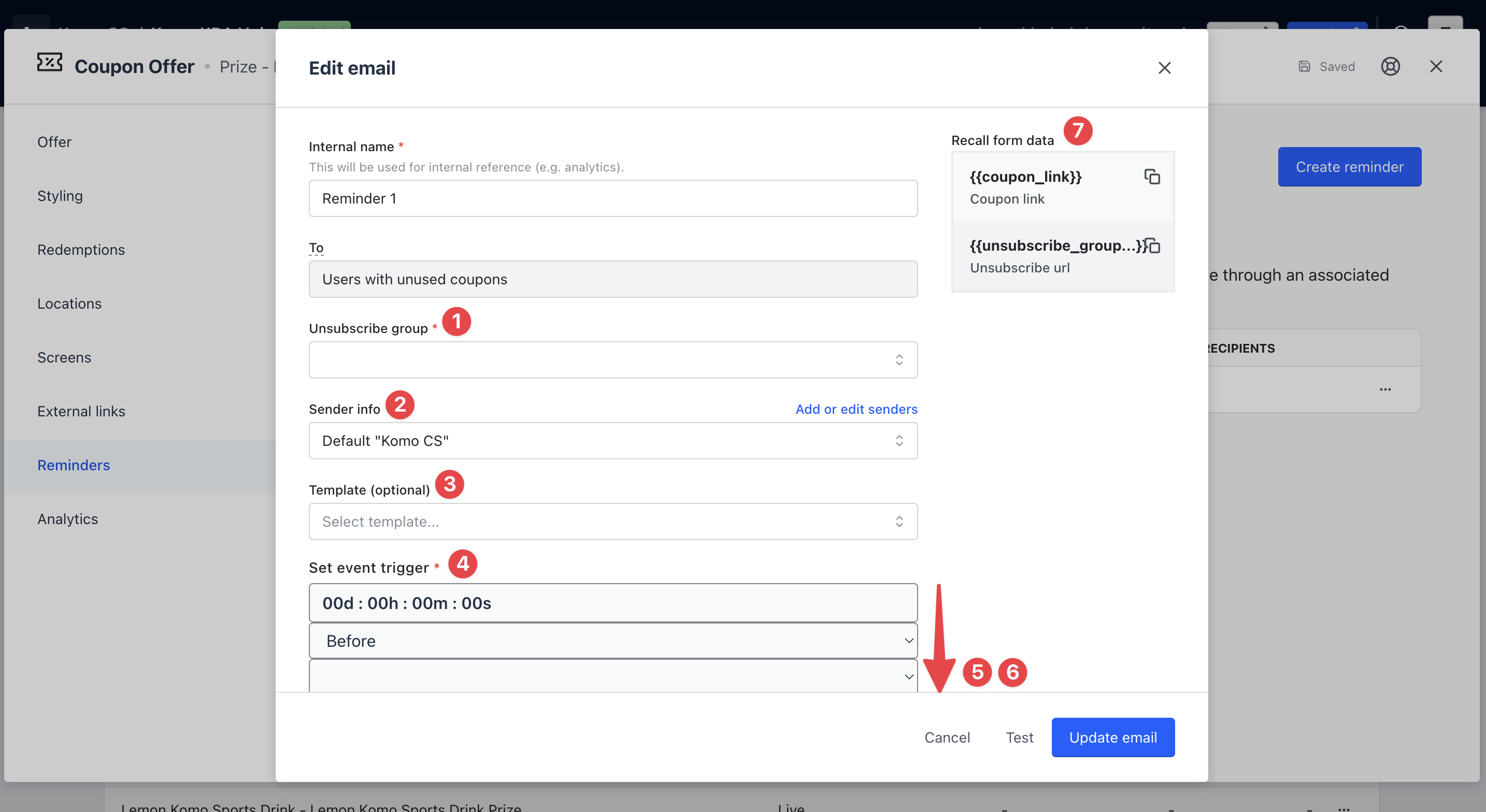The height and width of the screenshot is (812, 1486).
Task: Click the Coupon Offer ticket icon
Action: coord(50,62)
